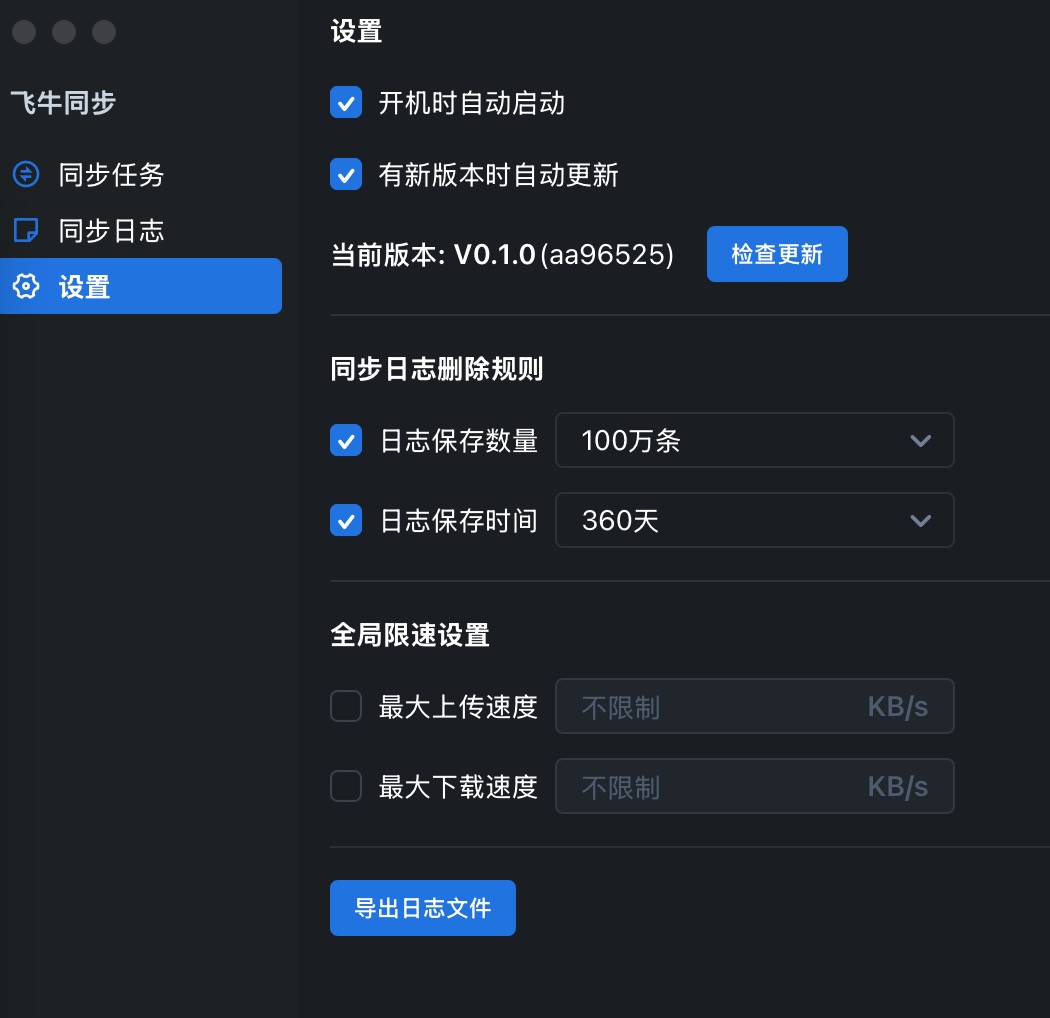
Task: Disable 开机时自动启动 checkbox
Action: 346,103
